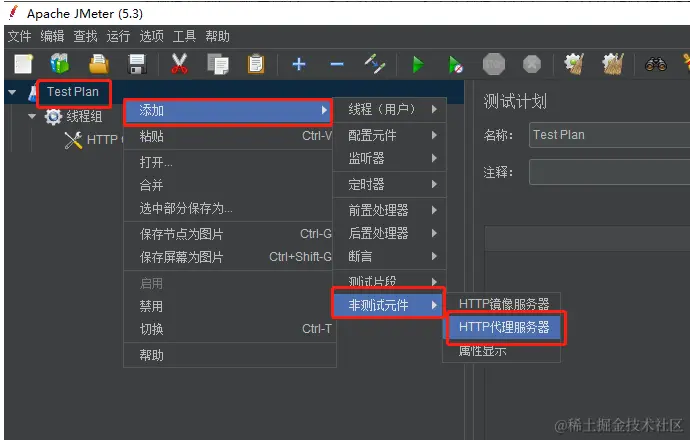Choose 保存屏幕为图片 menu entry
The image size is (690, 440).
229,257
